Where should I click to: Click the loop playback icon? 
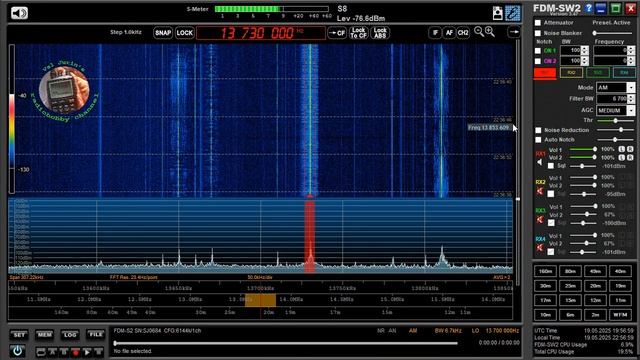41,352
